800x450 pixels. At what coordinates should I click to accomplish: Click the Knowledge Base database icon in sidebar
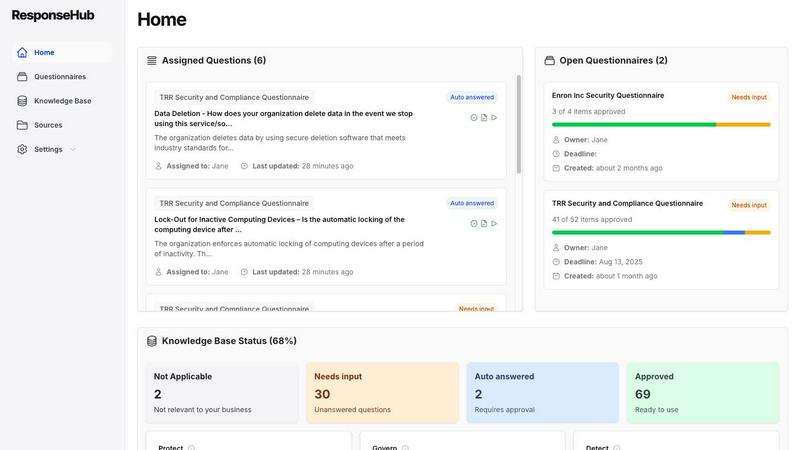[x=22, y=101]
